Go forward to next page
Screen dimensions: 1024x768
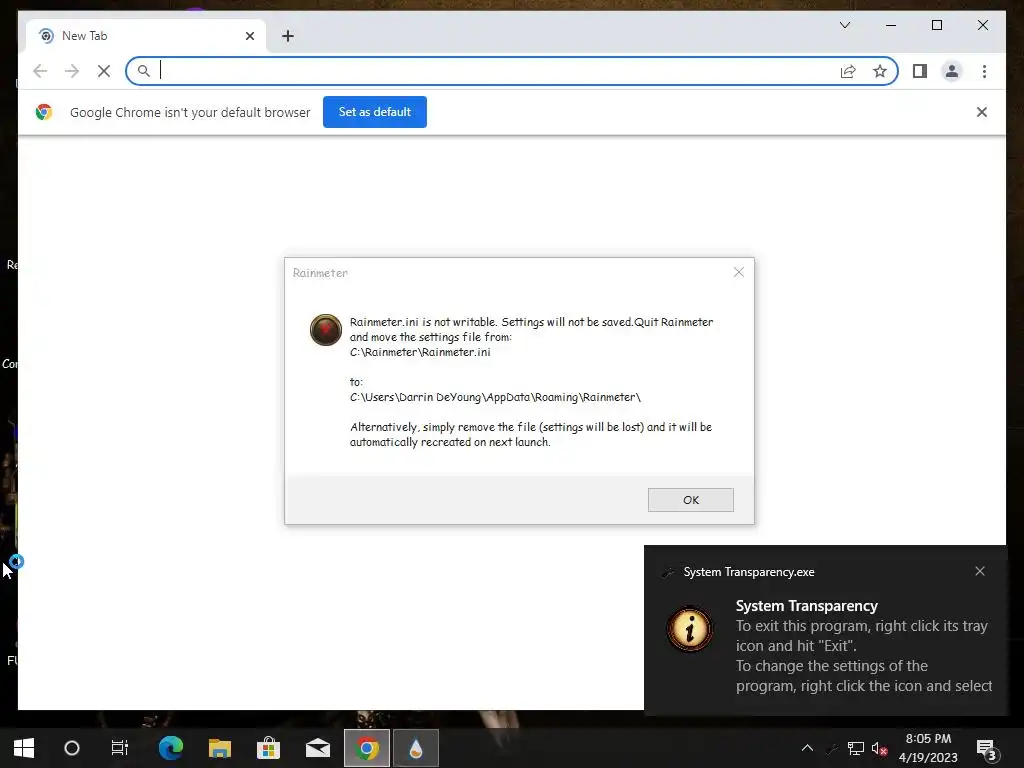72,71
